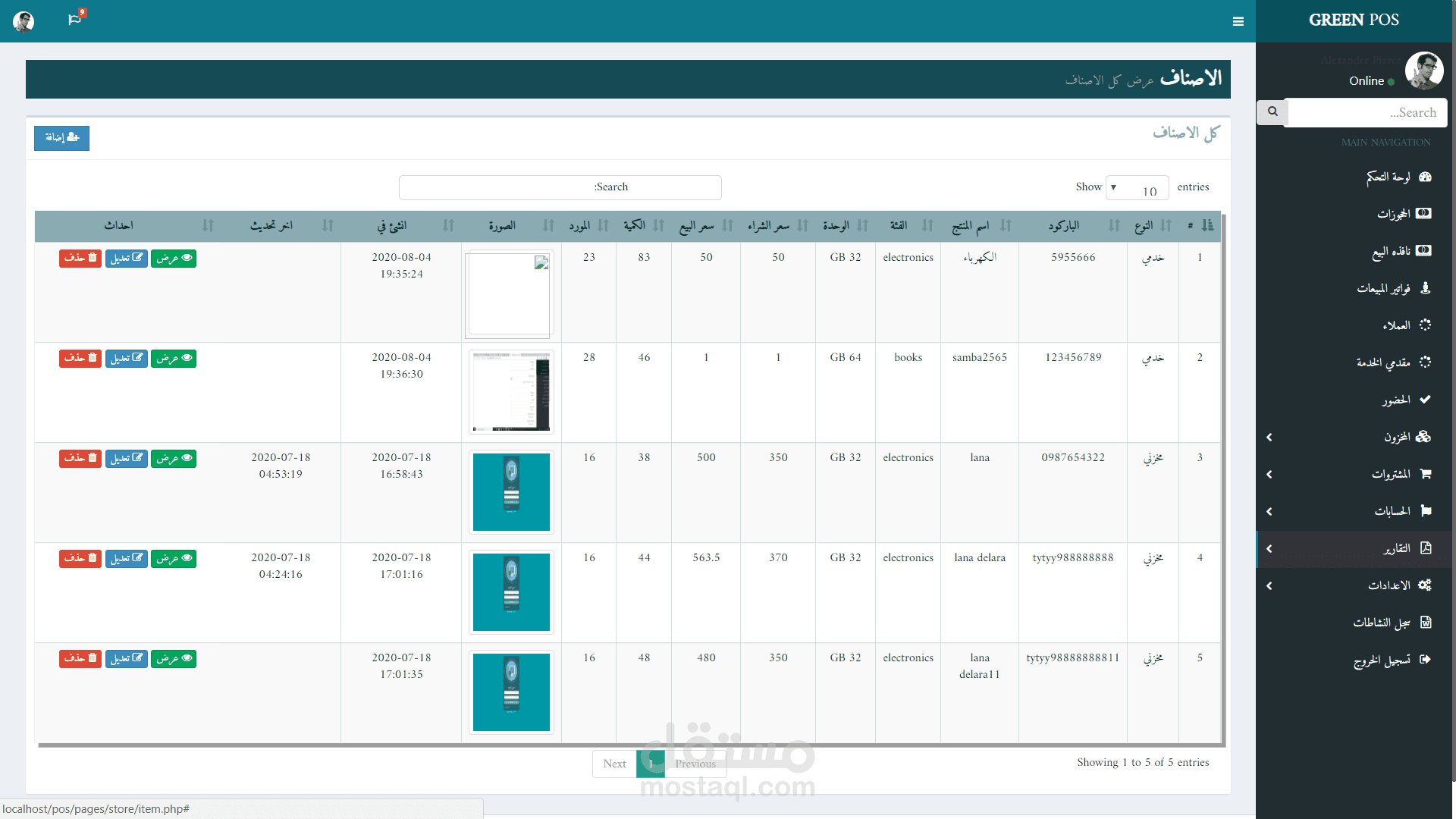Open the Show entries count dropdown
This screenshot has height=819, width=1456.
[1137, 187]
